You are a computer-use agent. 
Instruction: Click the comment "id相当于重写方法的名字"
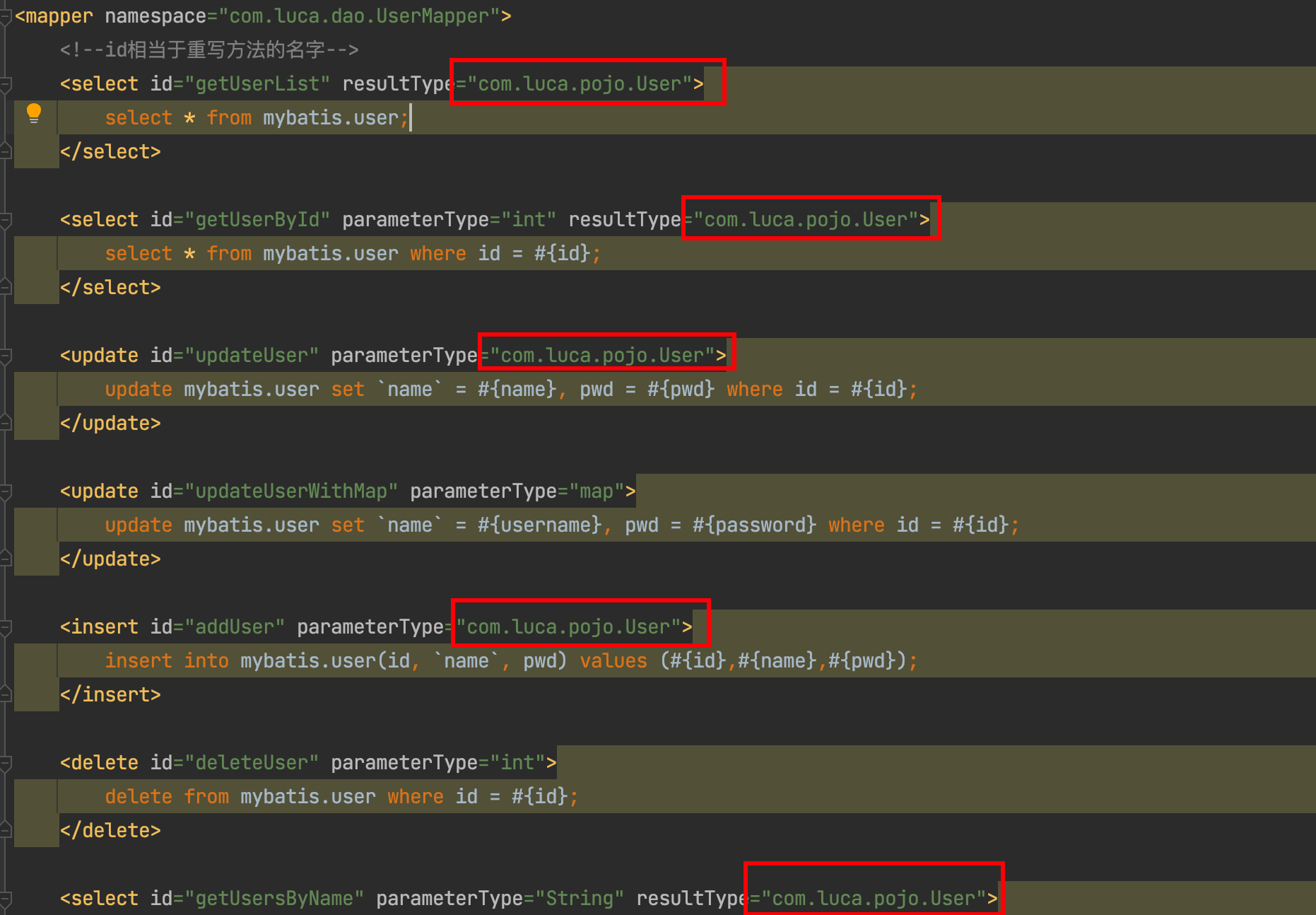click(x=215, y=49)
